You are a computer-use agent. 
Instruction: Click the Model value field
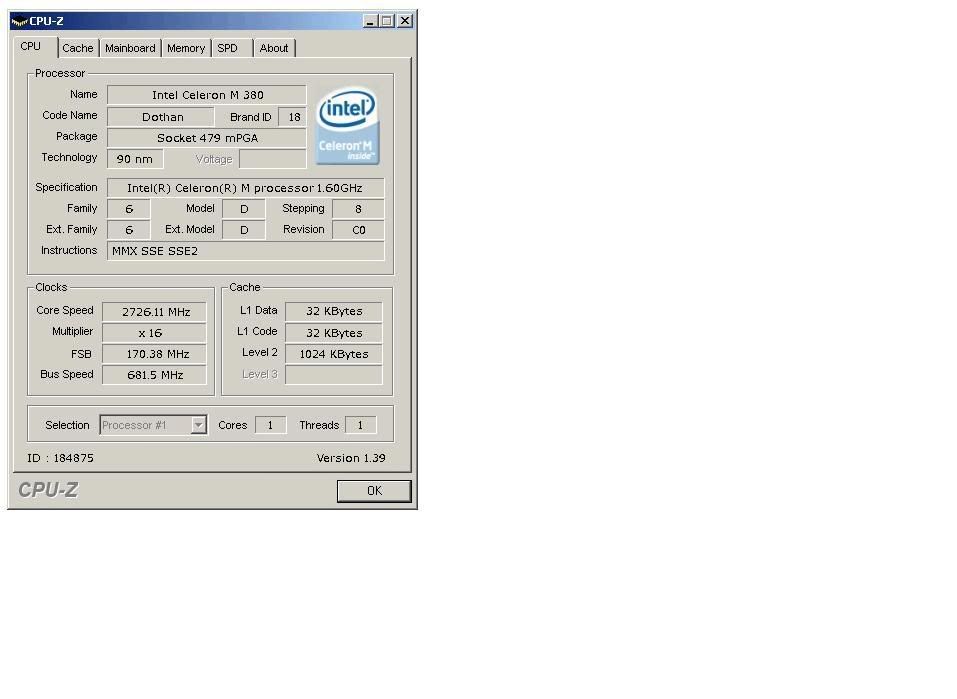[x=244, y=209]
